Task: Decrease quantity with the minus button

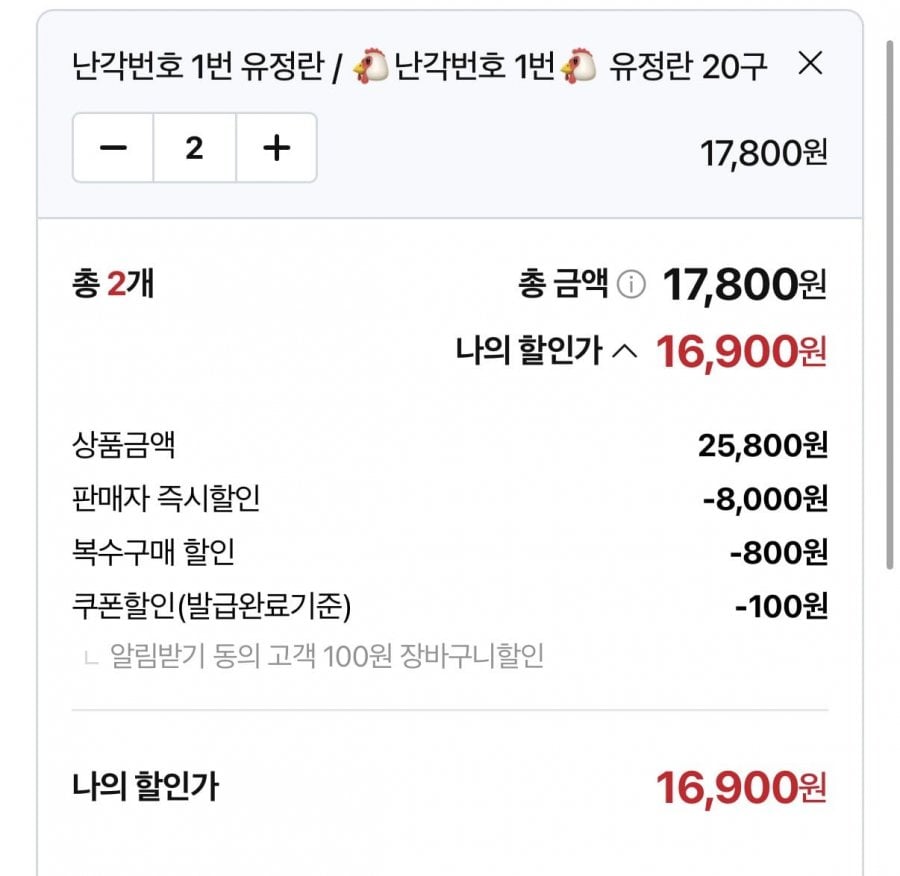Action: 113,148
